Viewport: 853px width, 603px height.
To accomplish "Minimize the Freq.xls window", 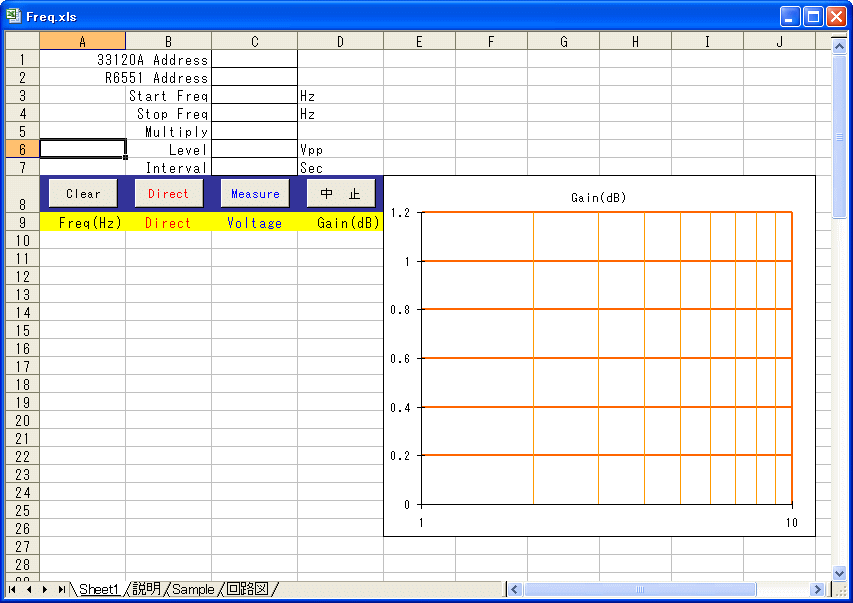I will 790,16.
